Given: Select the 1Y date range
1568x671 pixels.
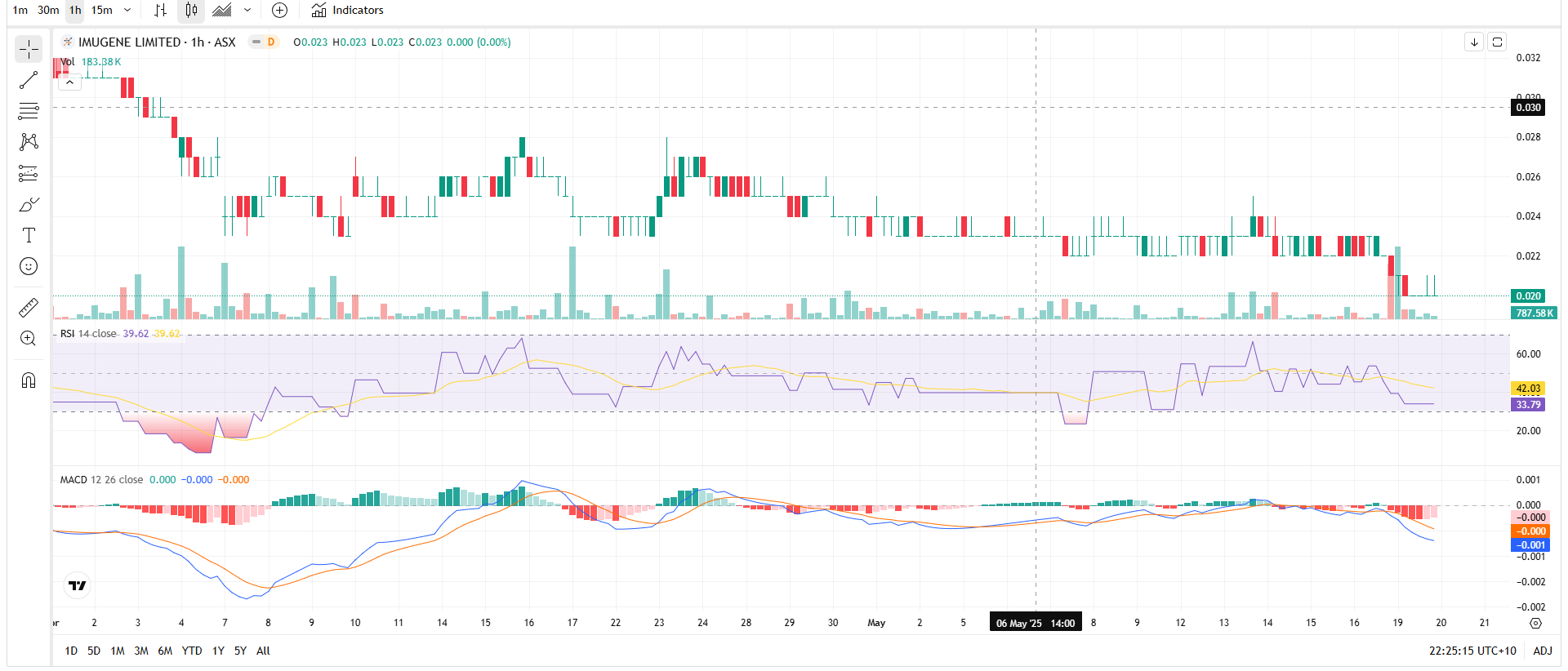Looking at the screenshot, I should [218, 651].
